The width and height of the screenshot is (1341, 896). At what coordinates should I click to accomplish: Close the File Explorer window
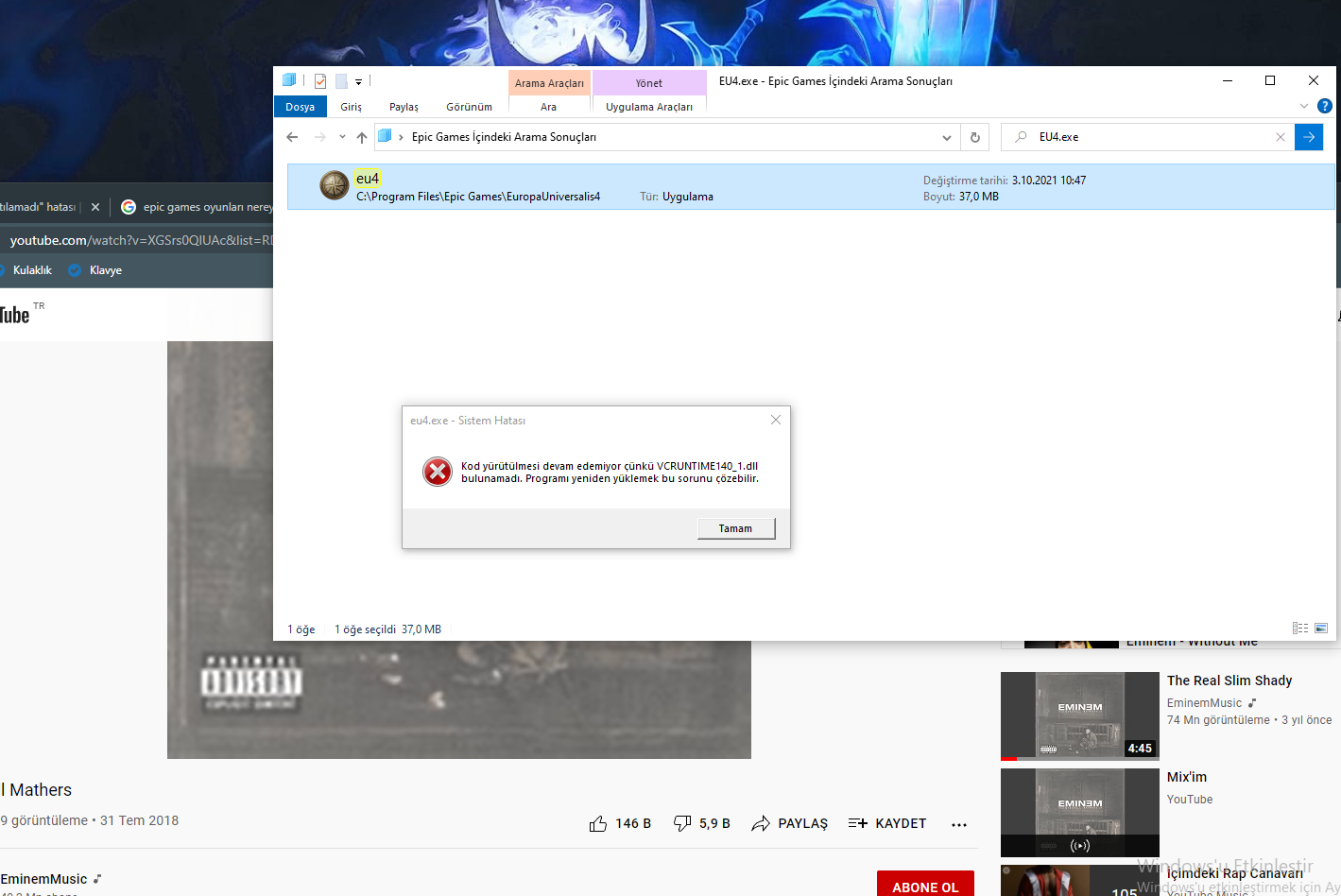pyautogui.click(x=1314, y=80)
